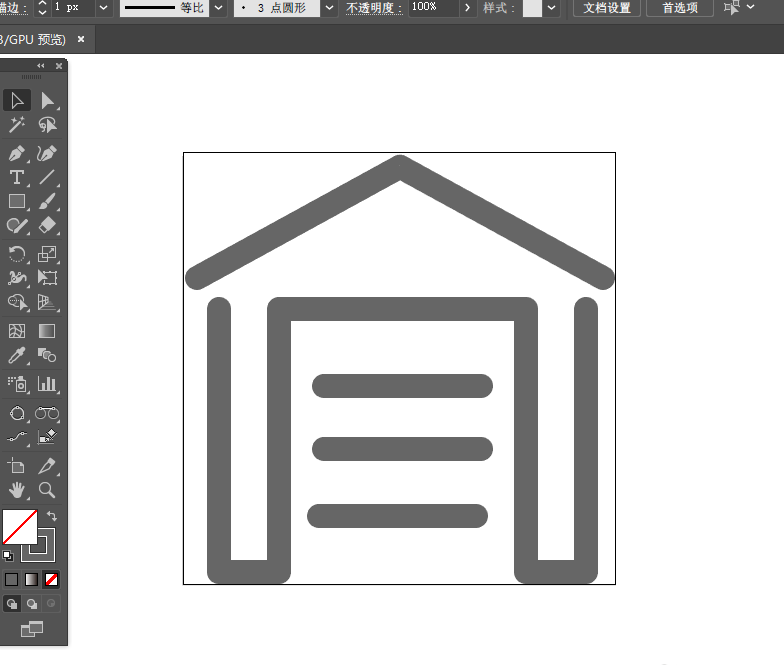The height and width of the screenshot is (665, 784).
Task: Pick the Paintbrush tool
Action: [x=47, y=201]
